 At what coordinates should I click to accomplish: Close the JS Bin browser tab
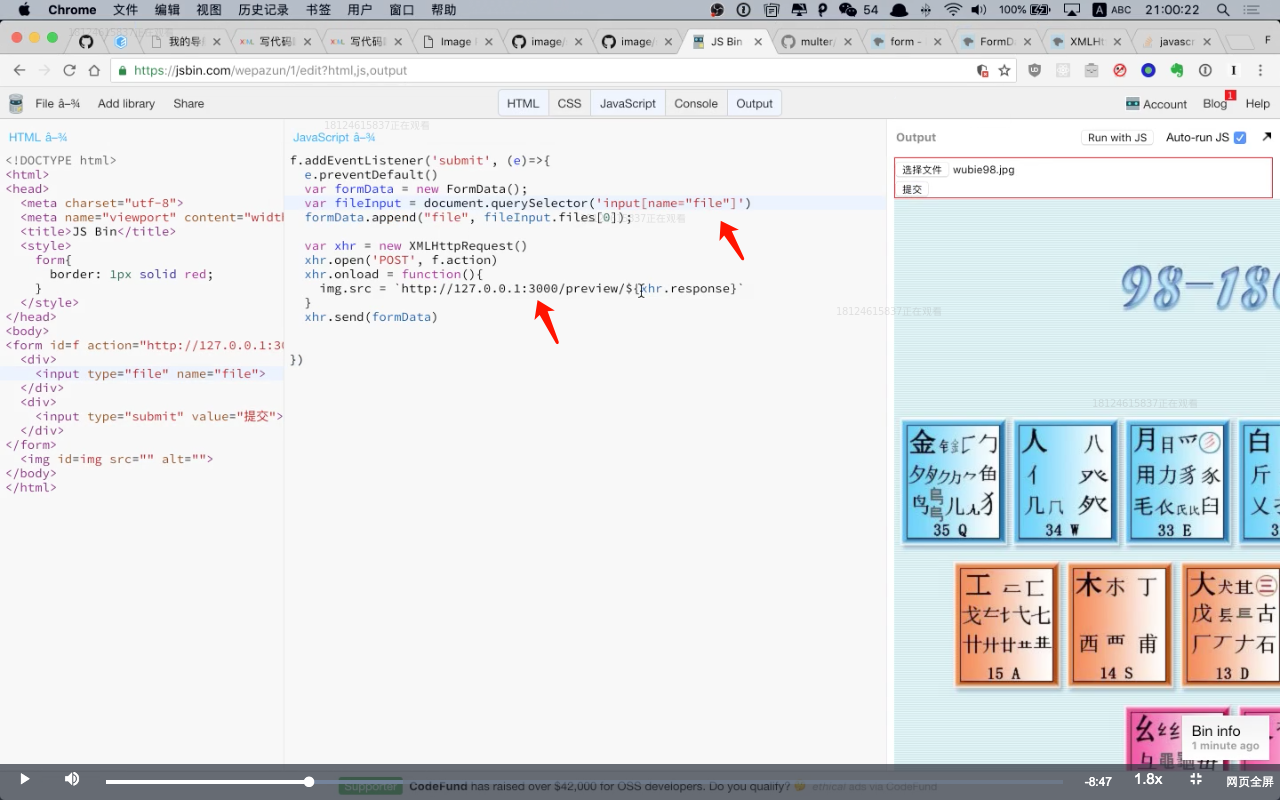758,42
